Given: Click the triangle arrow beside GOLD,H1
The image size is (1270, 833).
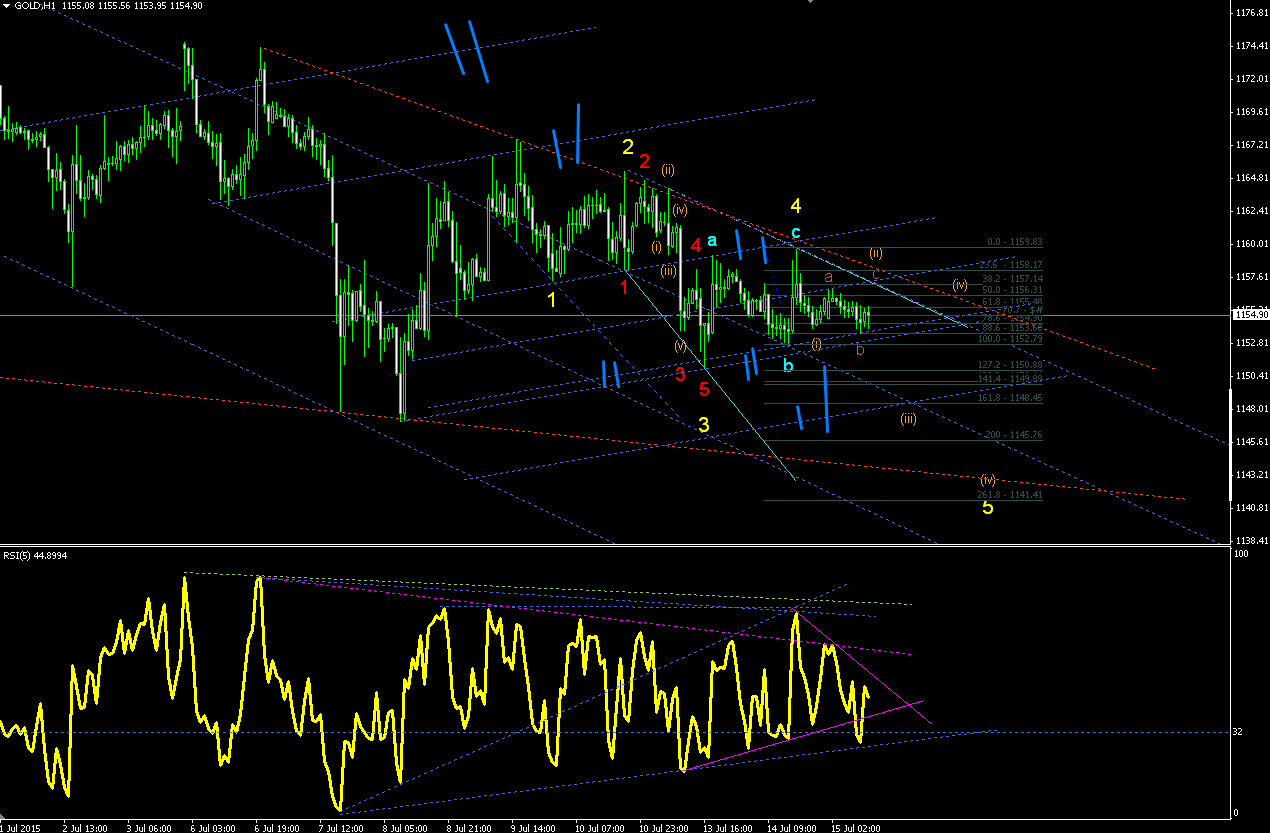Looking at the screenshot, I should click(7, 6).
